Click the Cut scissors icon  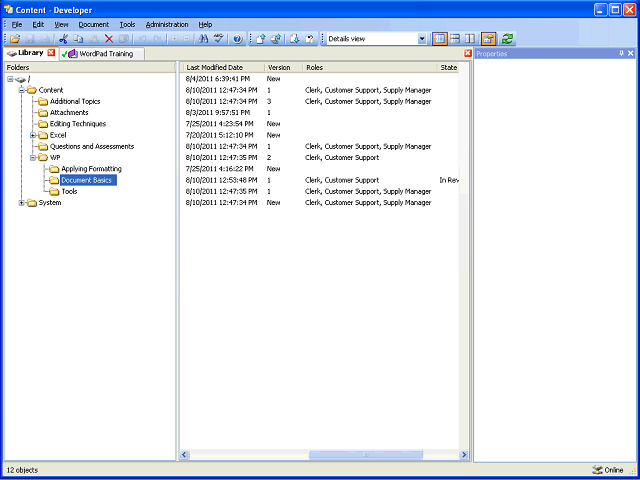tap(63, 39)
